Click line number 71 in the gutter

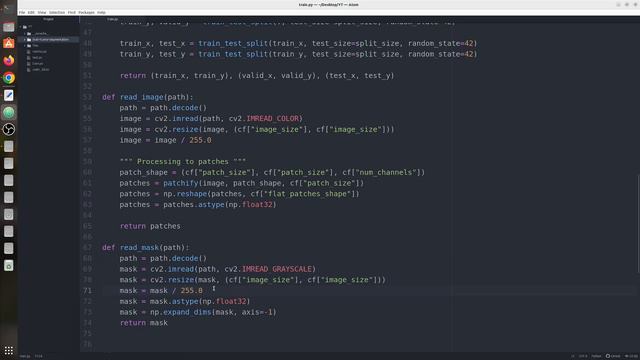[x=87, y=291]
